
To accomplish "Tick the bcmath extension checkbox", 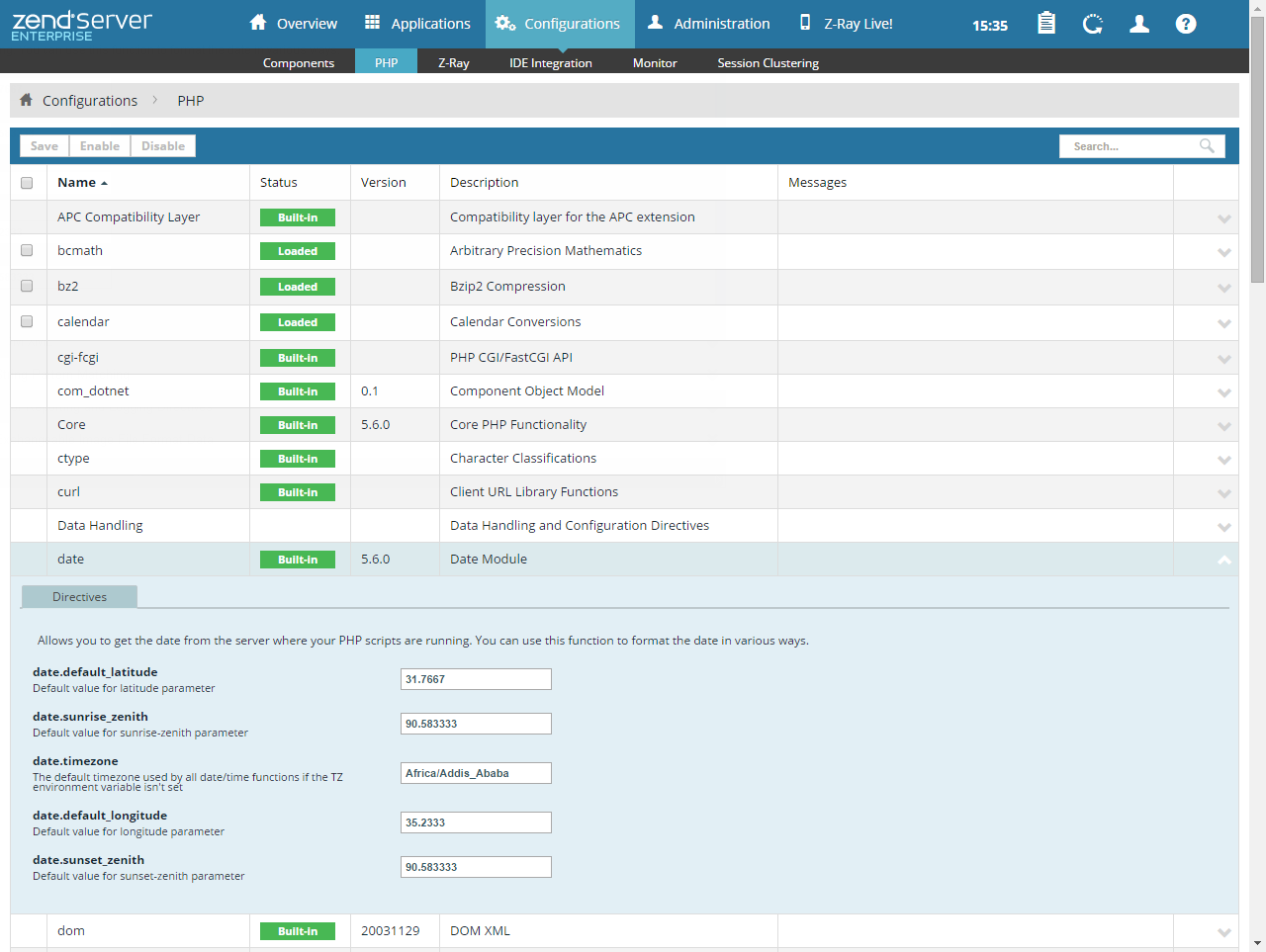I will click(27, 251).
